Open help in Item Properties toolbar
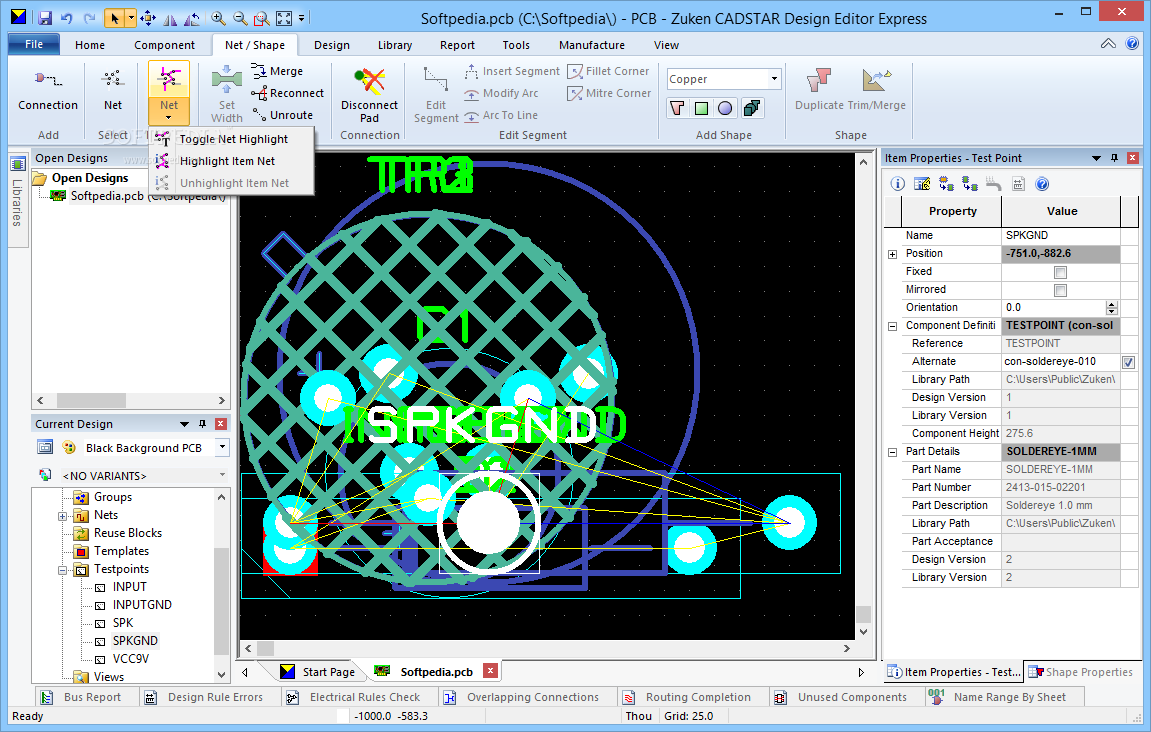1151x732 pixels. [1042, 184]
